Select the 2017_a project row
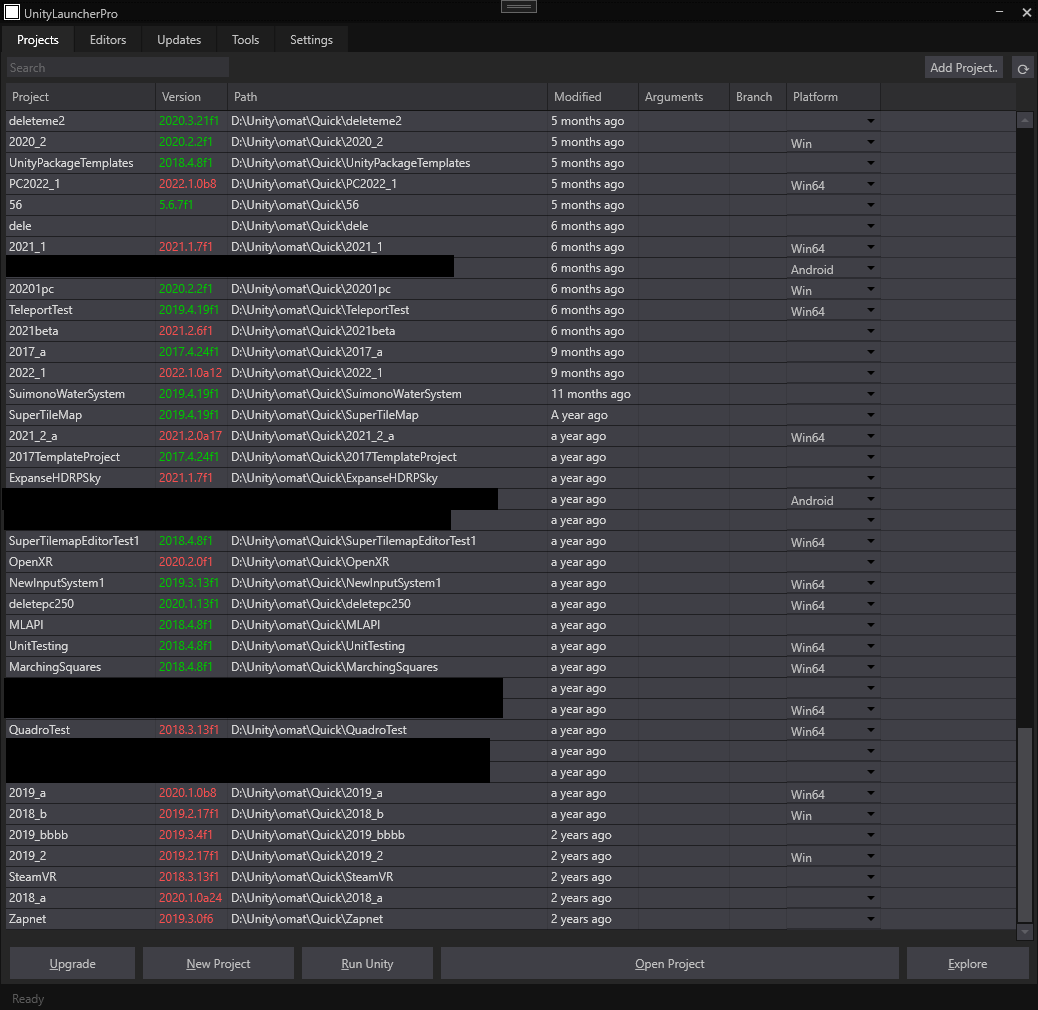The height and width of the screenshot is (1010, 1038). coord(511,352)
